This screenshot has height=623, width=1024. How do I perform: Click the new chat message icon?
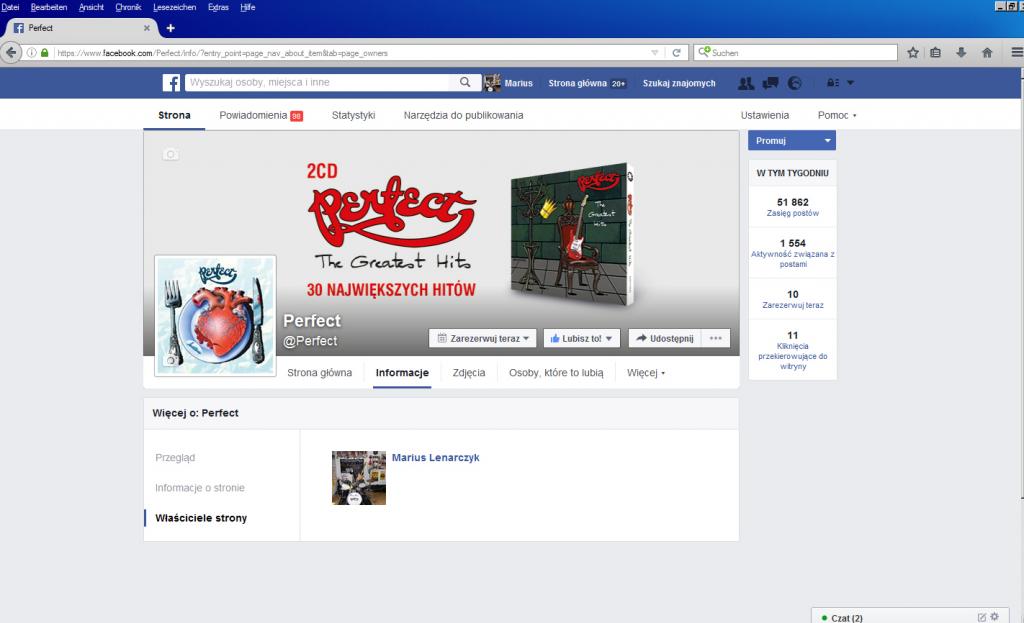(x=982, y=617)
